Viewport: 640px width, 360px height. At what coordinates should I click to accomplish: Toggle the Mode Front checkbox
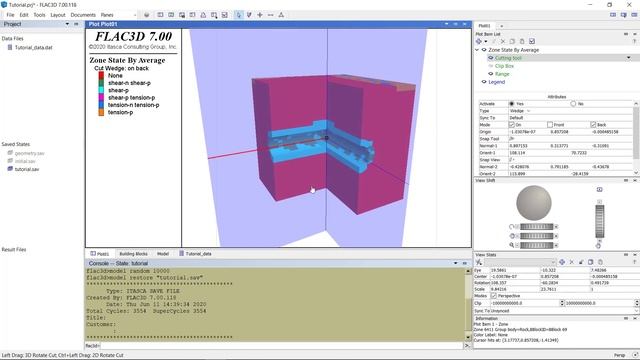tap(549, 124)
